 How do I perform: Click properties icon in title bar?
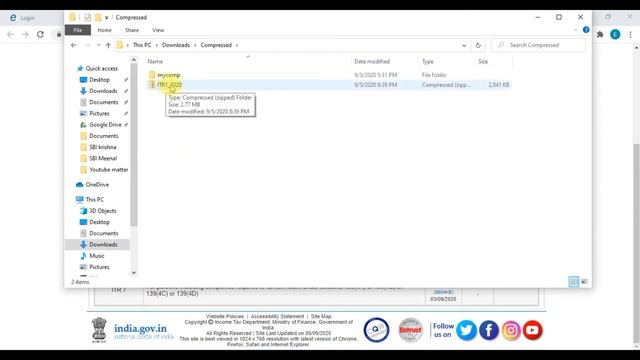87,18
